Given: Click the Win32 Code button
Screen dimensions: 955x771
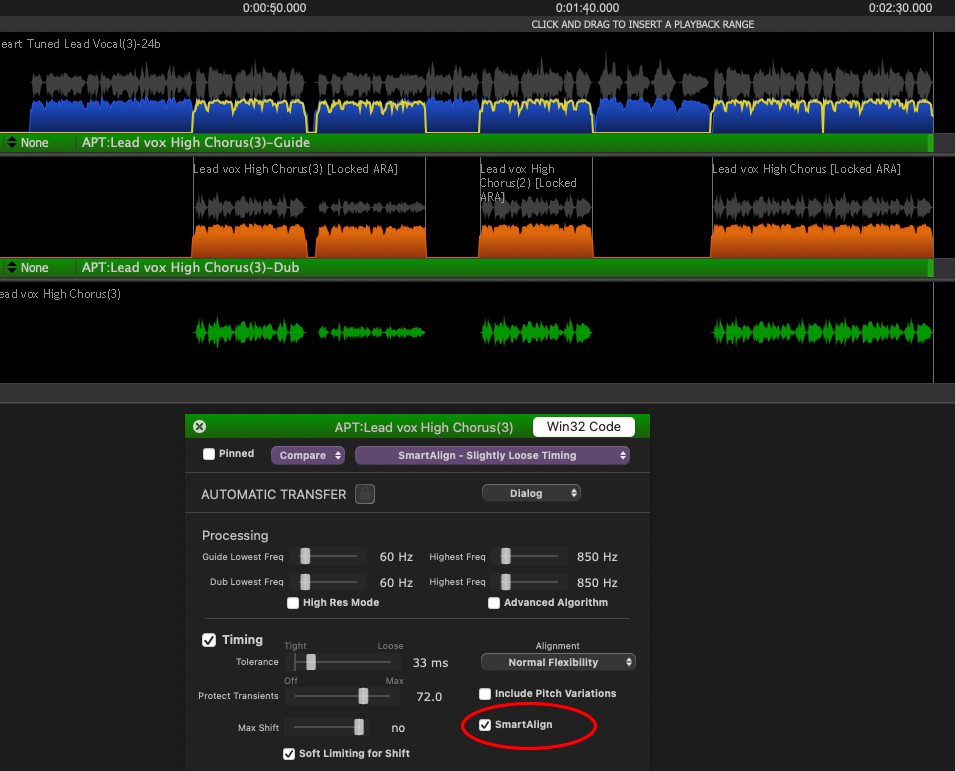Looking at the screenshot, I should 583,427.
